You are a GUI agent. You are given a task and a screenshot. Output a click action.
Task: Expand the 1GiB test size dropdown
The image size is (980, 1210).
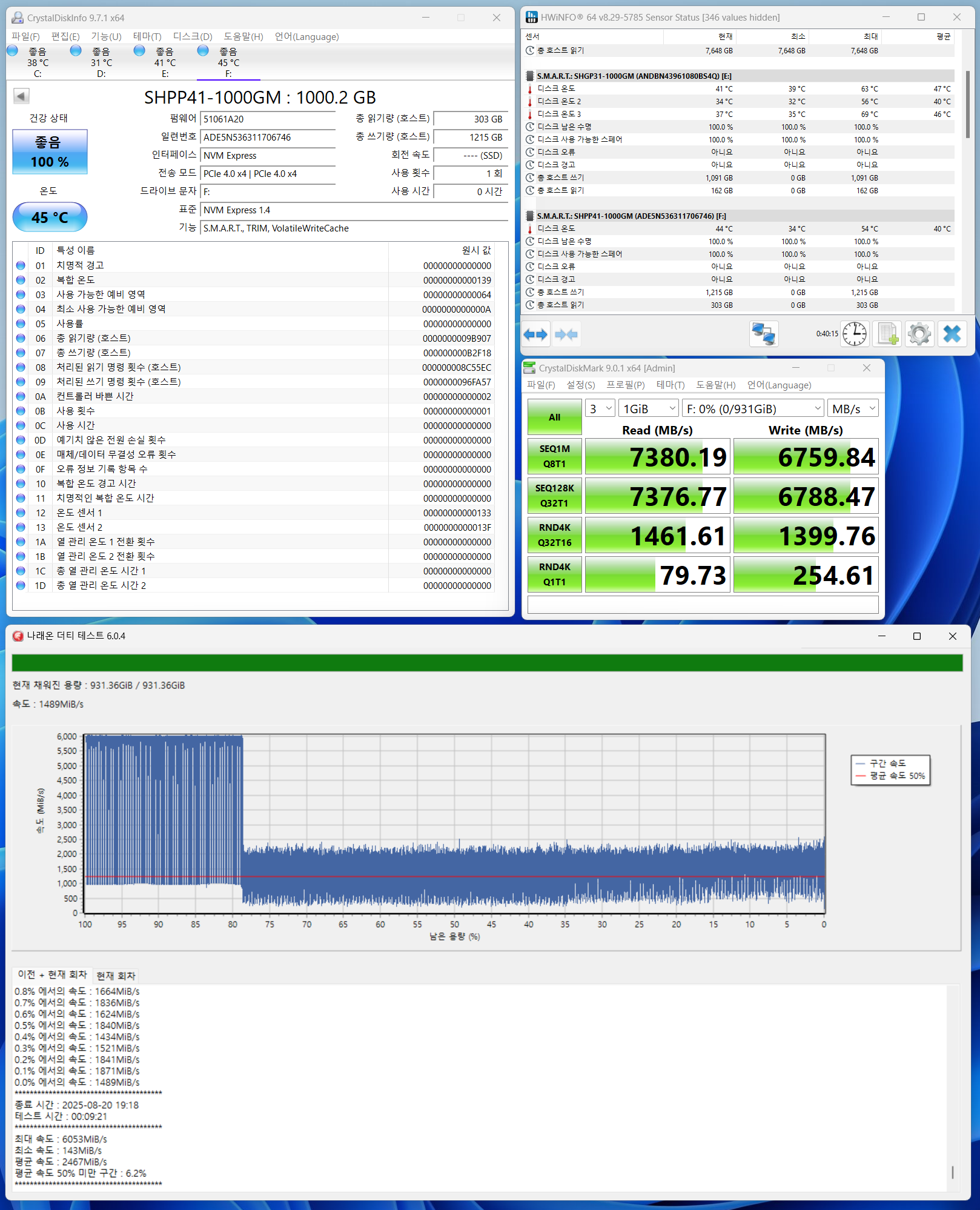click(648, 409)
